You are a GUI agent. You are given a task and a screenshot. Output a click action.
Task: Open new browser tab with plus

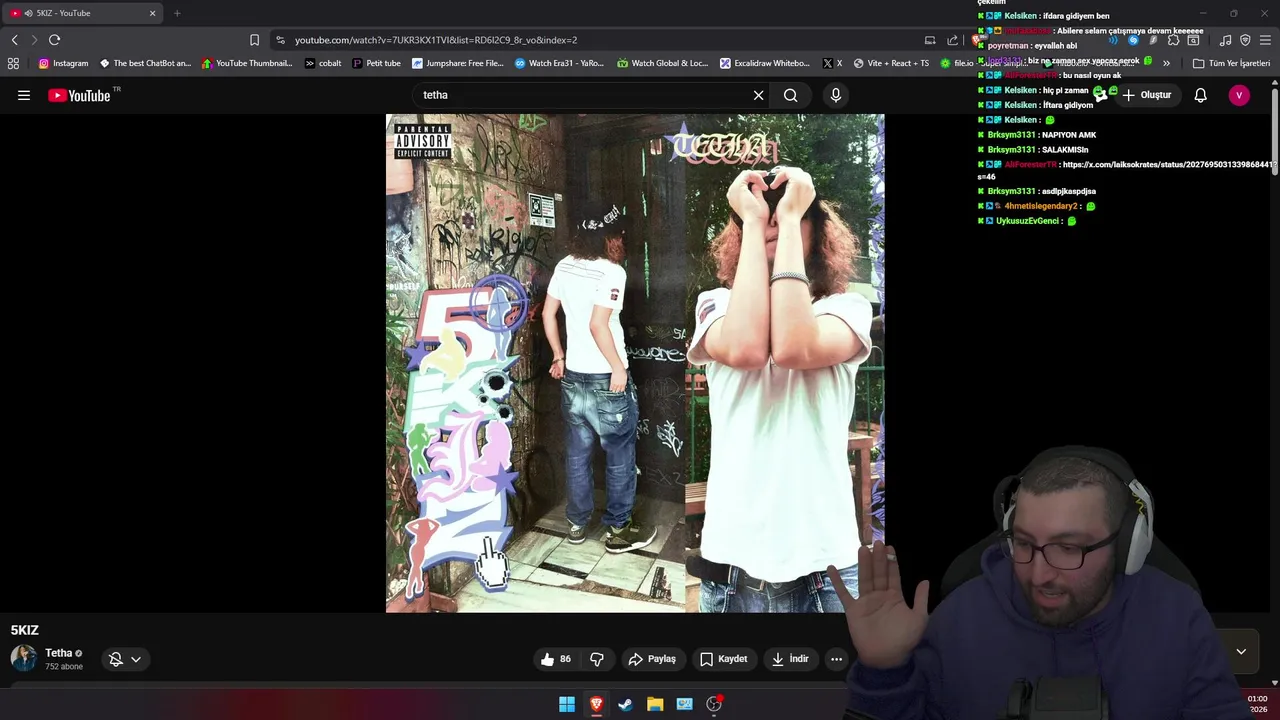(x=177, y=13)
